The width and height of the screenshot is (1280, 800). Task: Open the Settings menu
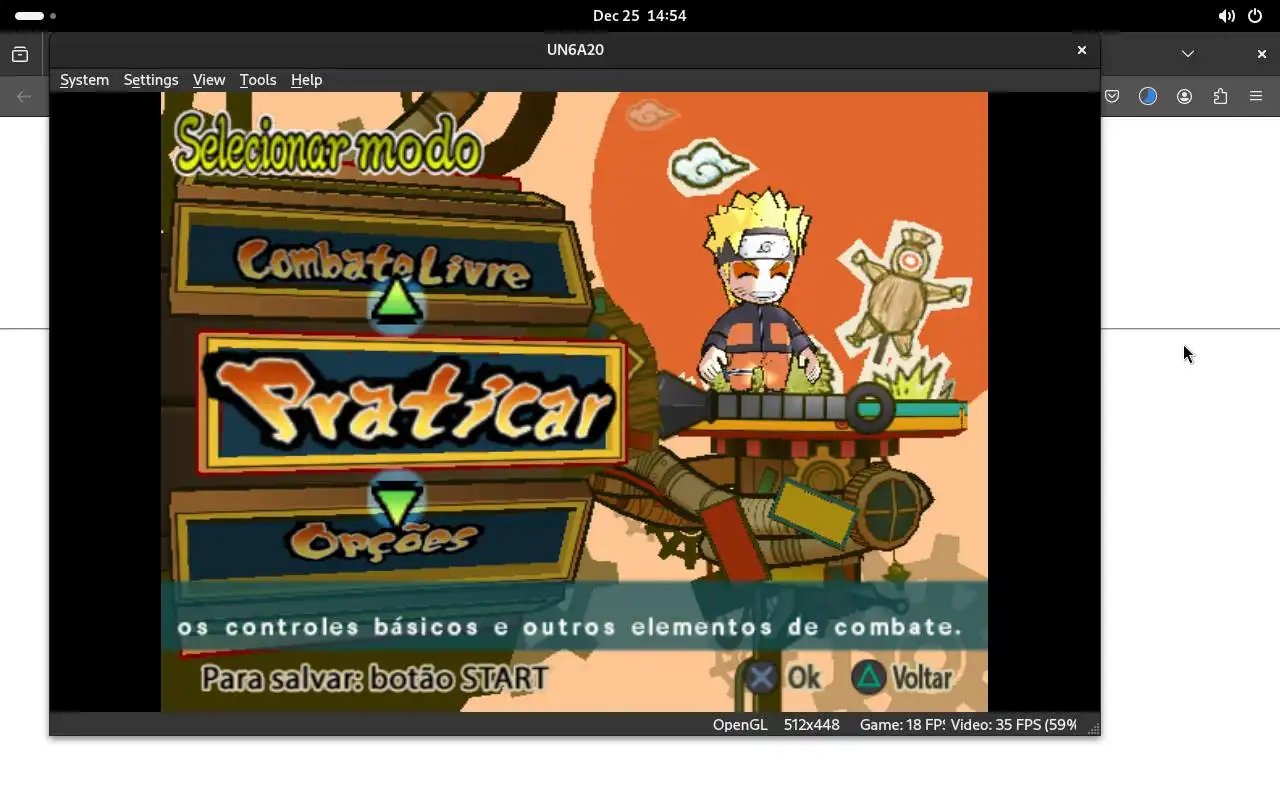coord(151,80)
